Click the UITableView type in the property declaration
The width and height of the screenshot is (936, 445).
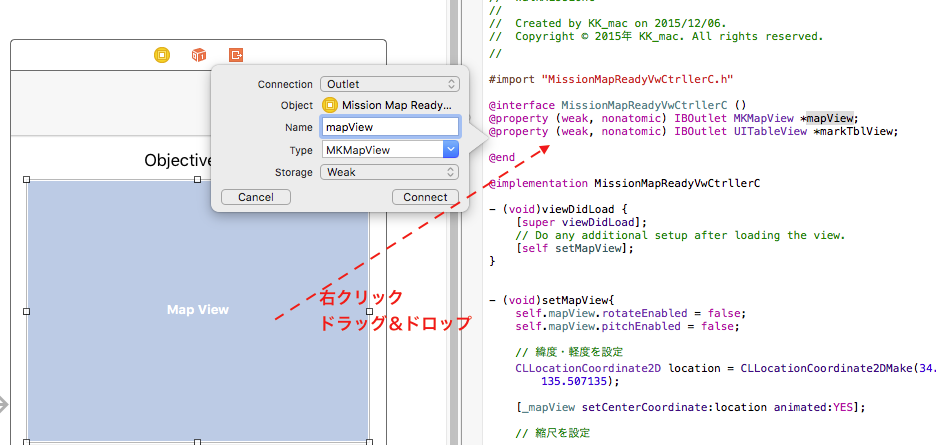770,131
